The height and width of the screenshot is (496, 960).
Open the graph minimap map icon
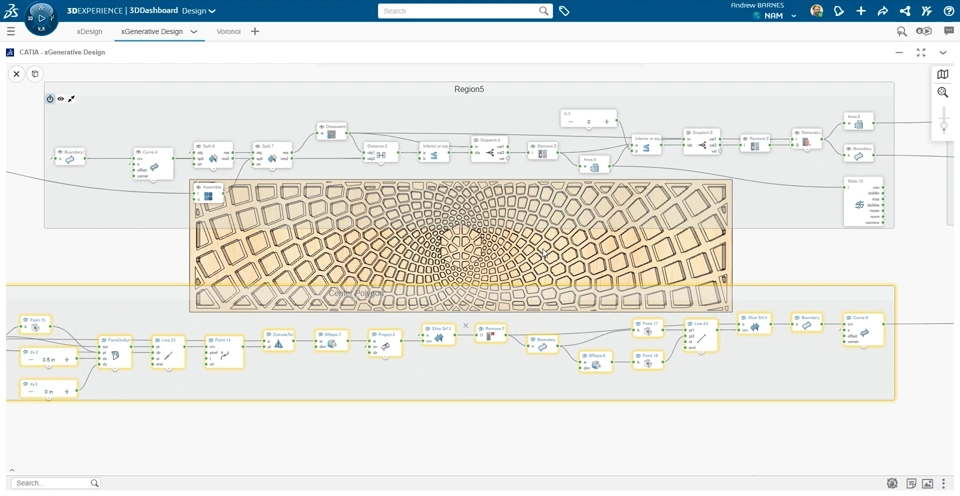point(942,74)
